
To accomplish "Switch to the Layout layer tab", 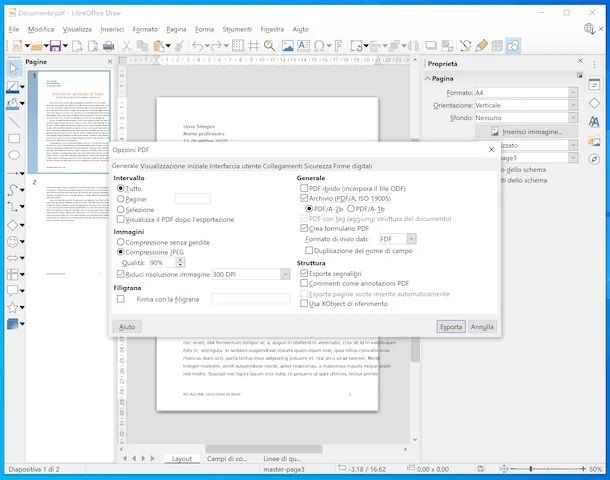I will pyautogui.click(x=182, y=459).
